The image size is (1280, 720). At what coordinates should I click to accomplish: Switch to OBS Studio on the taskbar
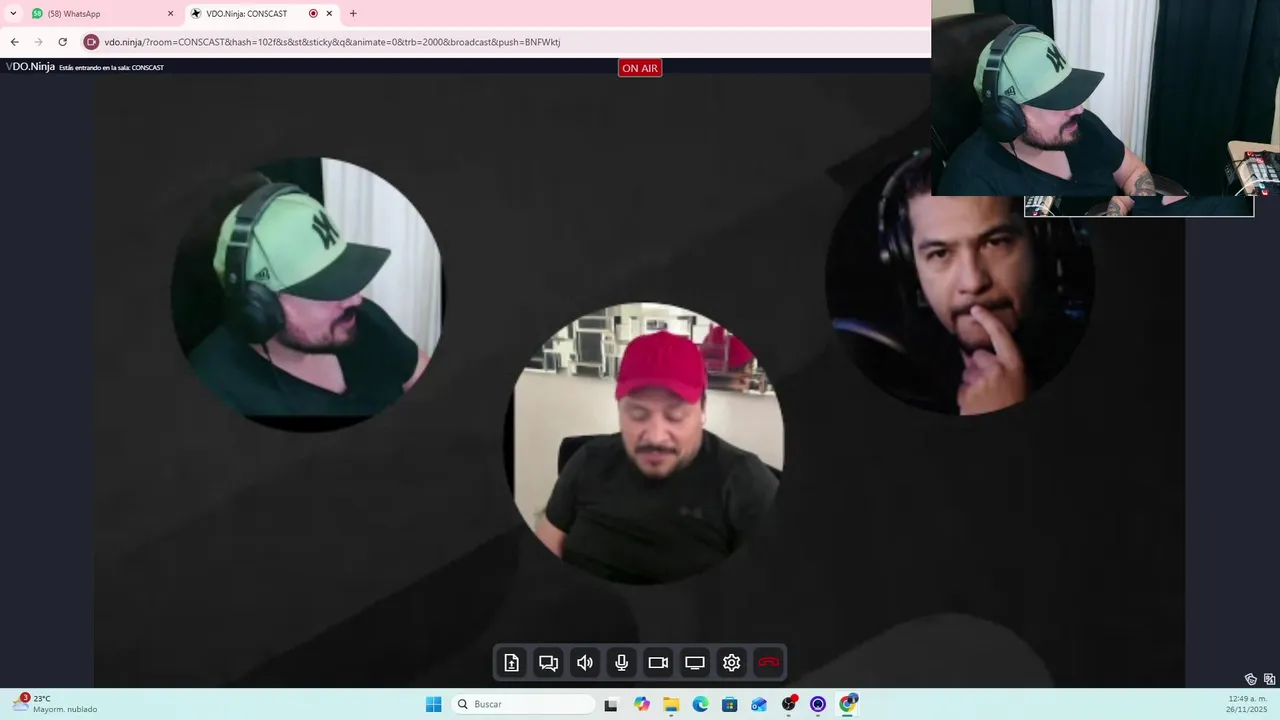(789, 704)
